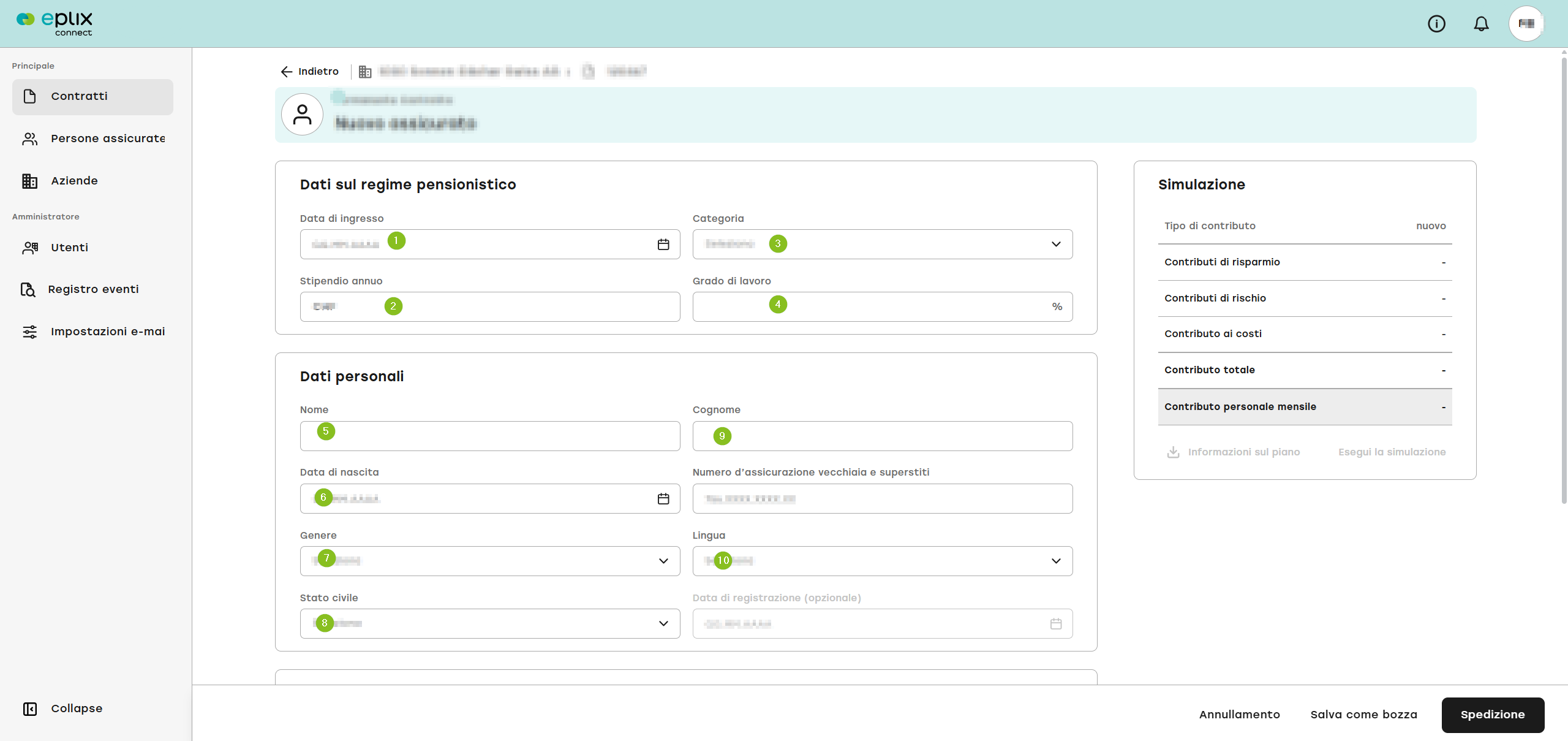Select the Contributi di risparmio row
The height and width of the screenshot is (741, 1568).
(x=1305, y=262)
